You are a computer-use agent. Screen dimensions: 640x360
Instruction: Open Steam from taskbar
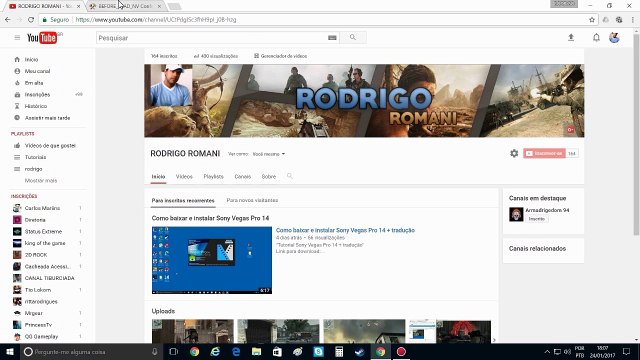point(360,351)
